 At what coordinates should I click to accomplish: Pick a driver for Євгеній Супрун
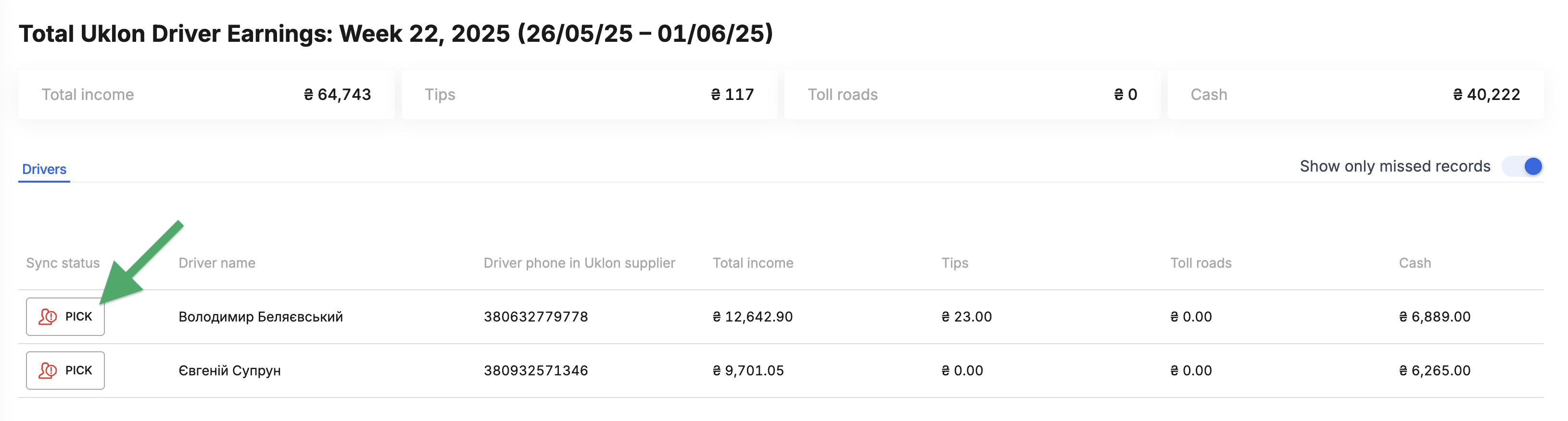(65, 371)
